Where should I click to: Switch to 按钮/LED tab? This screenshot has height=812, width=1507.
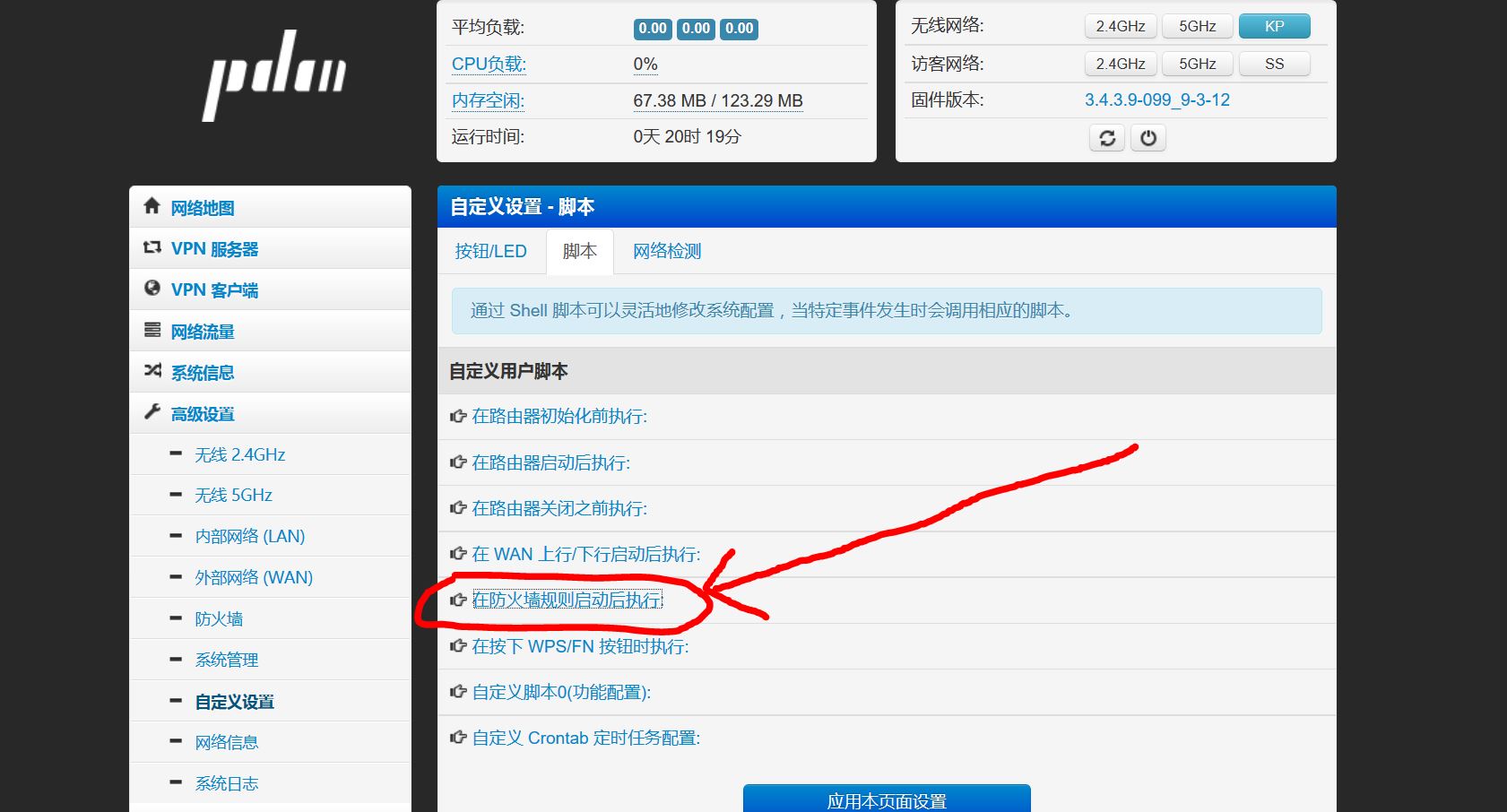pos(490,251)
